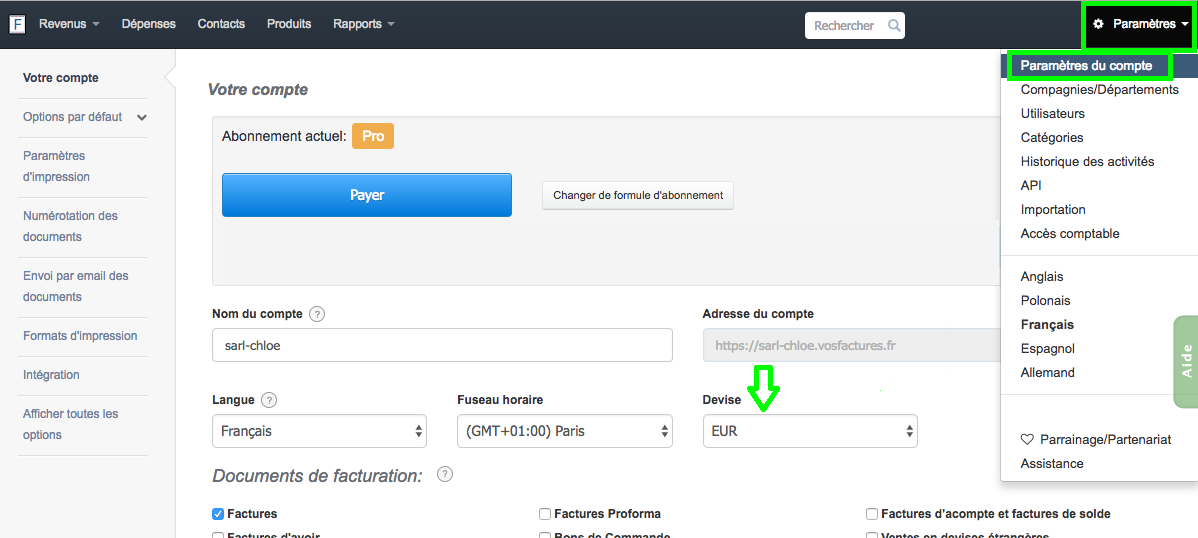Open the Devise EUR dropdown
1198x538 pixels.
tap(810, 431)
